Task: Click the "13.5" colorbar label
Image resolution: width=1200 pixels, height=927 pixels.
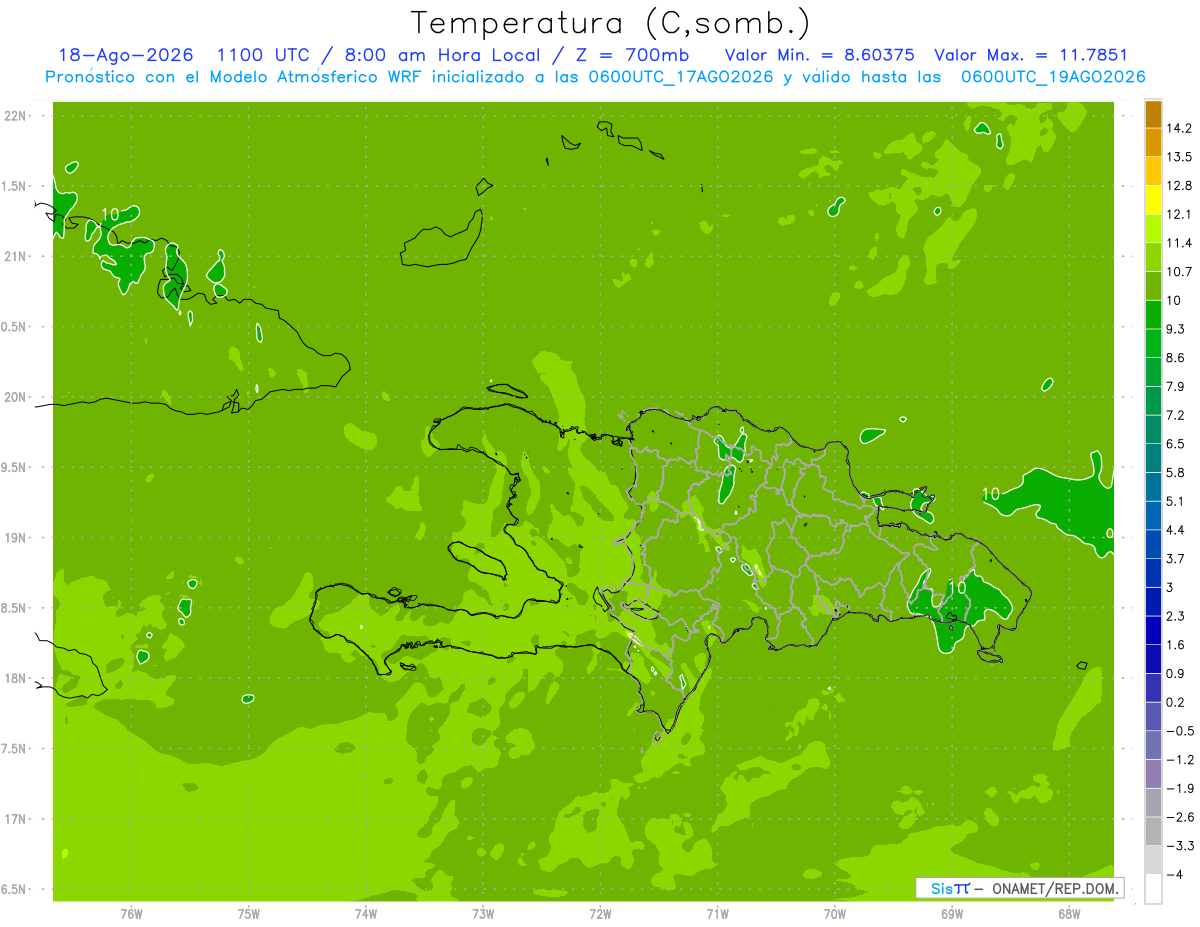Action: tap(1179, 157)
